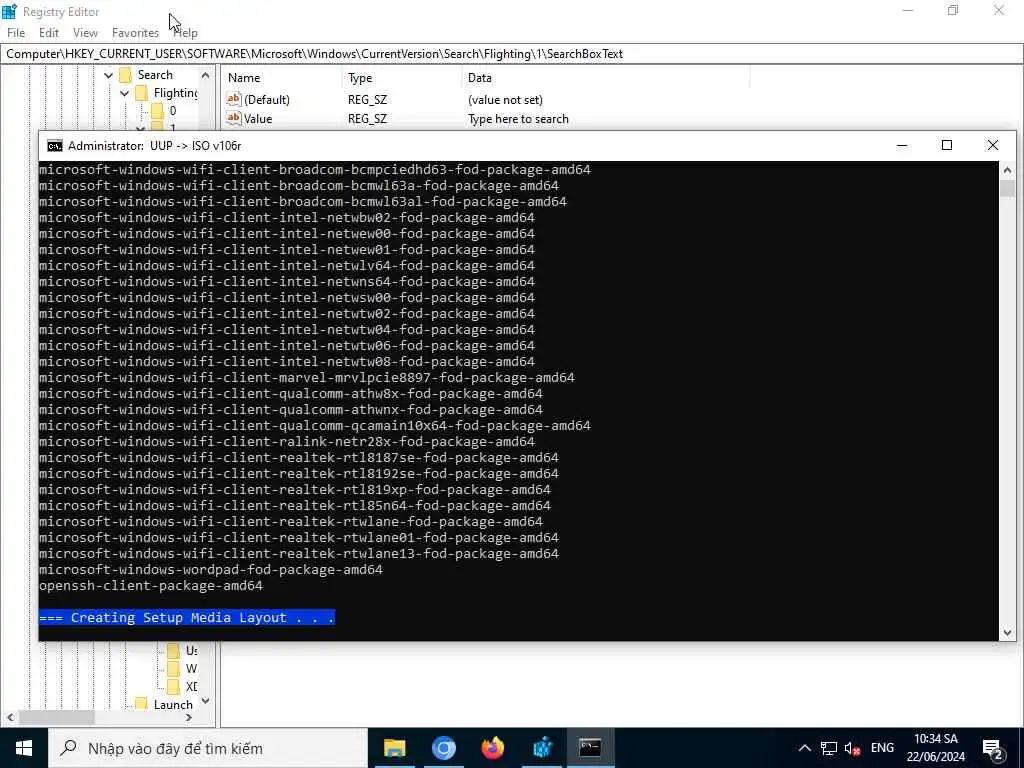This screenshot has width=1024, height=768.
Task: Click the network tray icon
Action: tap(829, 748)
